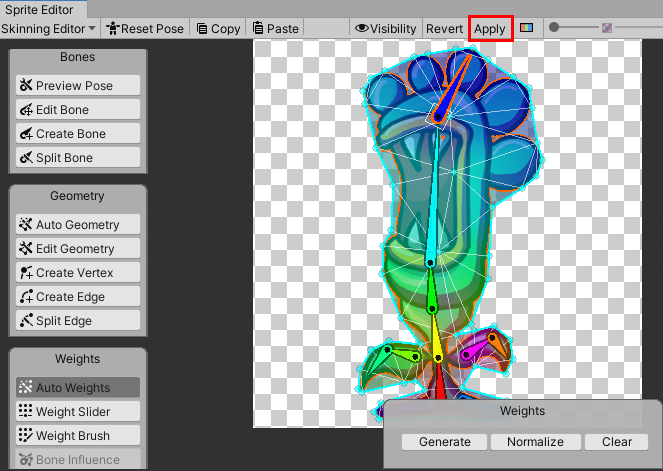Image resolution: width=663 pixels, height=471 pixels.
Task: Toggle the Visibility panel
Action: (385, 29)
